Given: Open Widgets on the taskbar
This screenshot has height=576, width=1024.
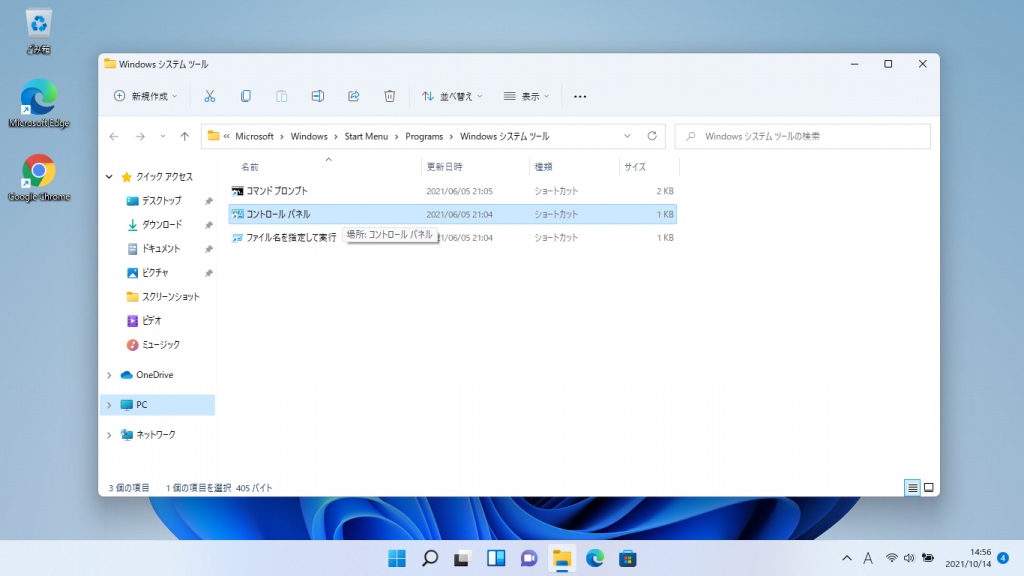Looking at the screenshot, I should (496, 558).
